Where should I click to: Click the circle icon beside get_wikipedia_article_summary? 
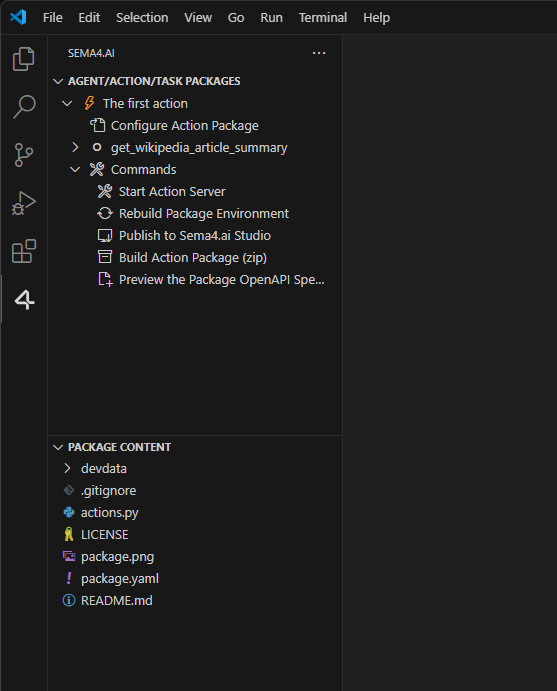(x=97, y=147)
